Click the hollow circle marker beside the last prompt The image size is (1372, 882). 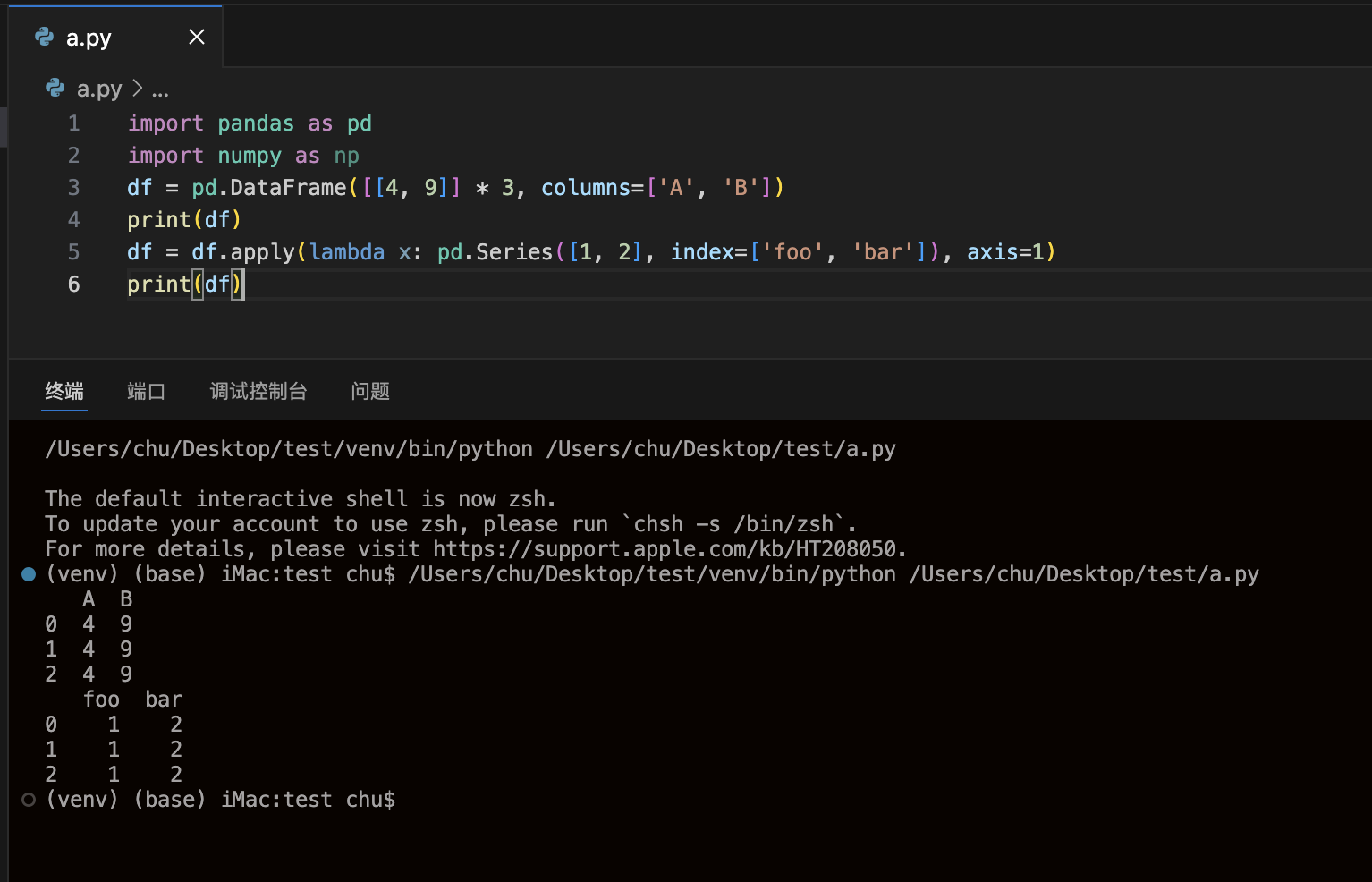coord(29,800)
